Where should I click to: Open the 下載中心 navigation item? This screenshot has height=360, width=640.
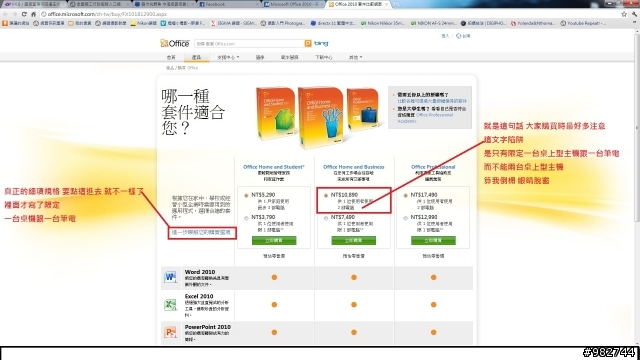[x=324, y=57]
